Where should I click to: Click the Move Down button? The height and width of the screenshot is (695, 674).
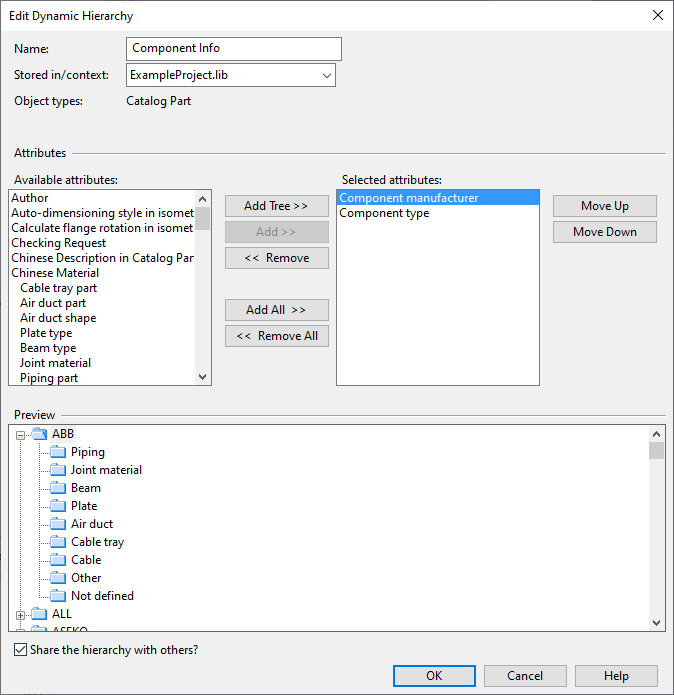(x=604, y=232)
